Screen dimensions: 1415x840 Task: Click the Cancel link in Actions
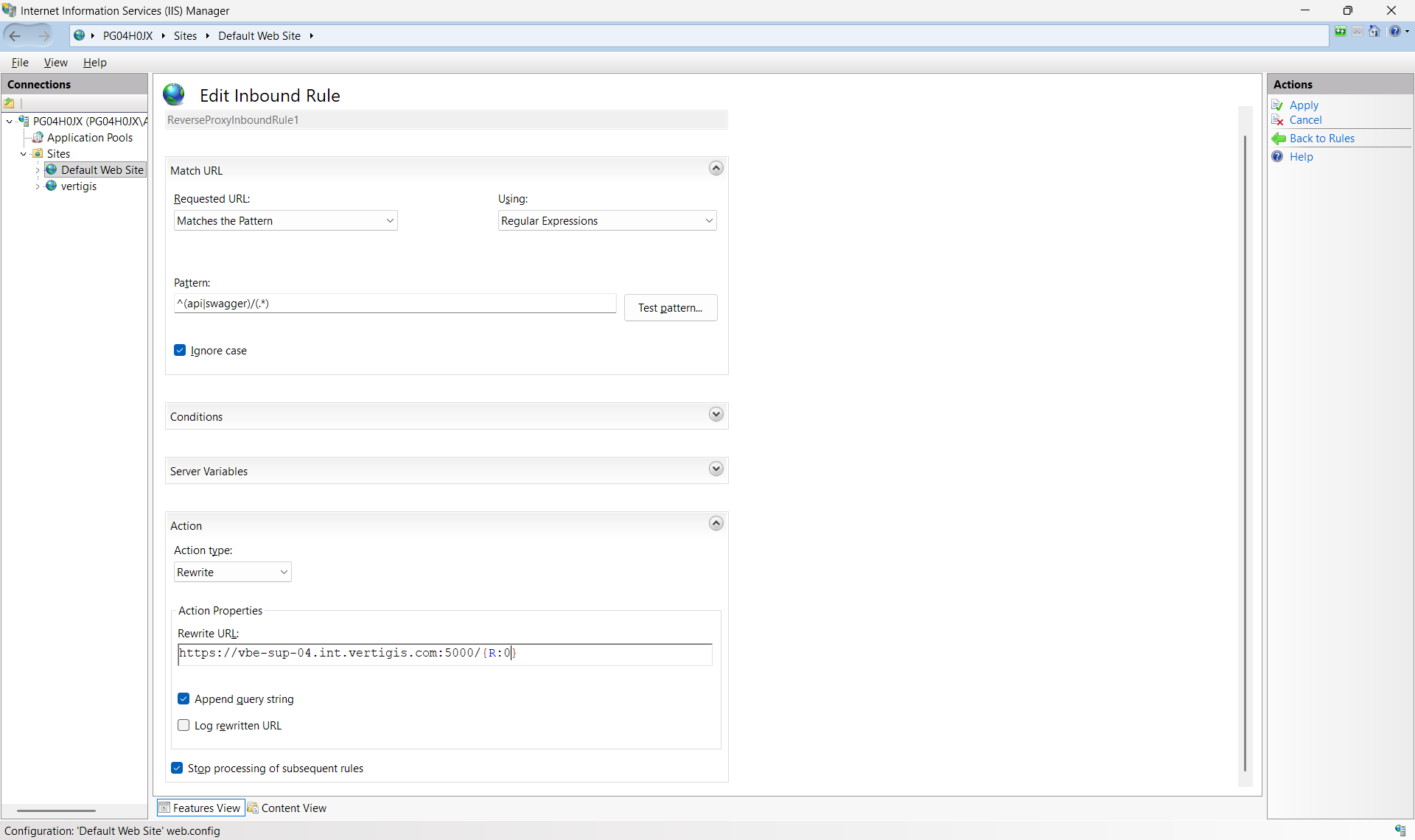1305,120
